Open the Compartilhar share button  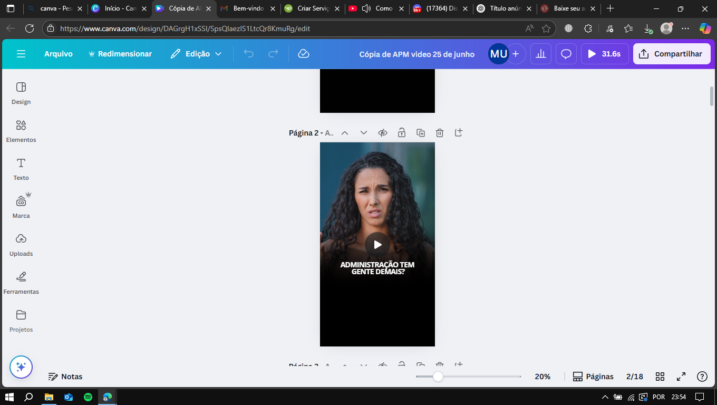click(671, 54)
